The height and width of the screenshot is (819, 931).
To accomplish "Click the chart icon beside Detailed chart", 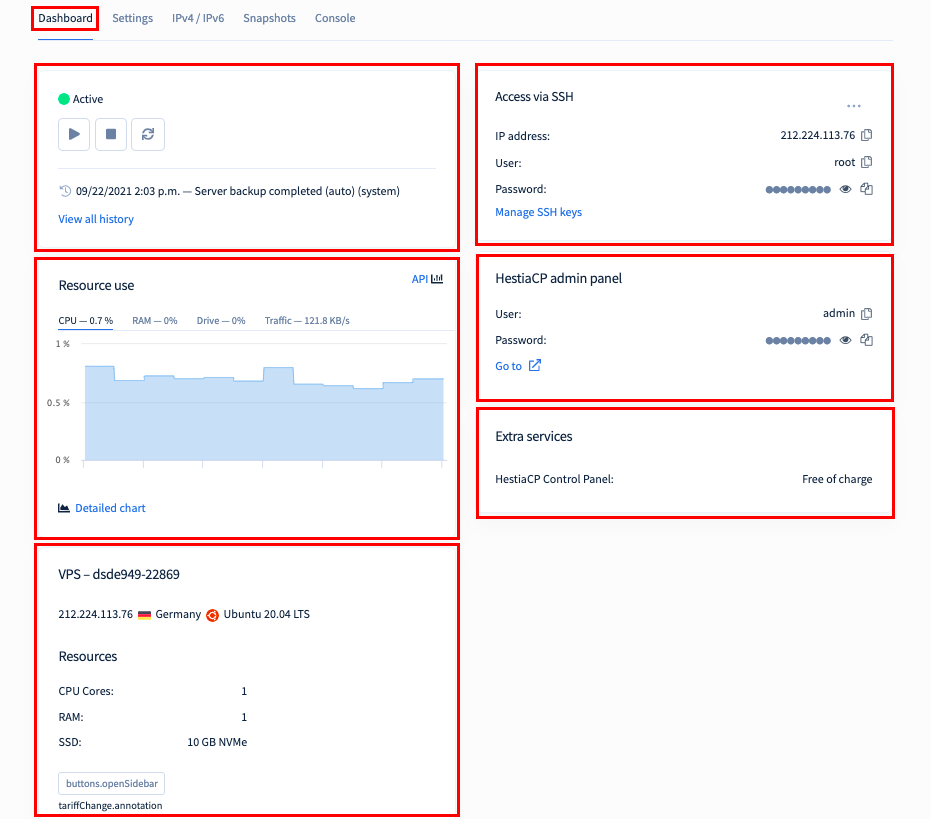I will click(x=64, y=508).
